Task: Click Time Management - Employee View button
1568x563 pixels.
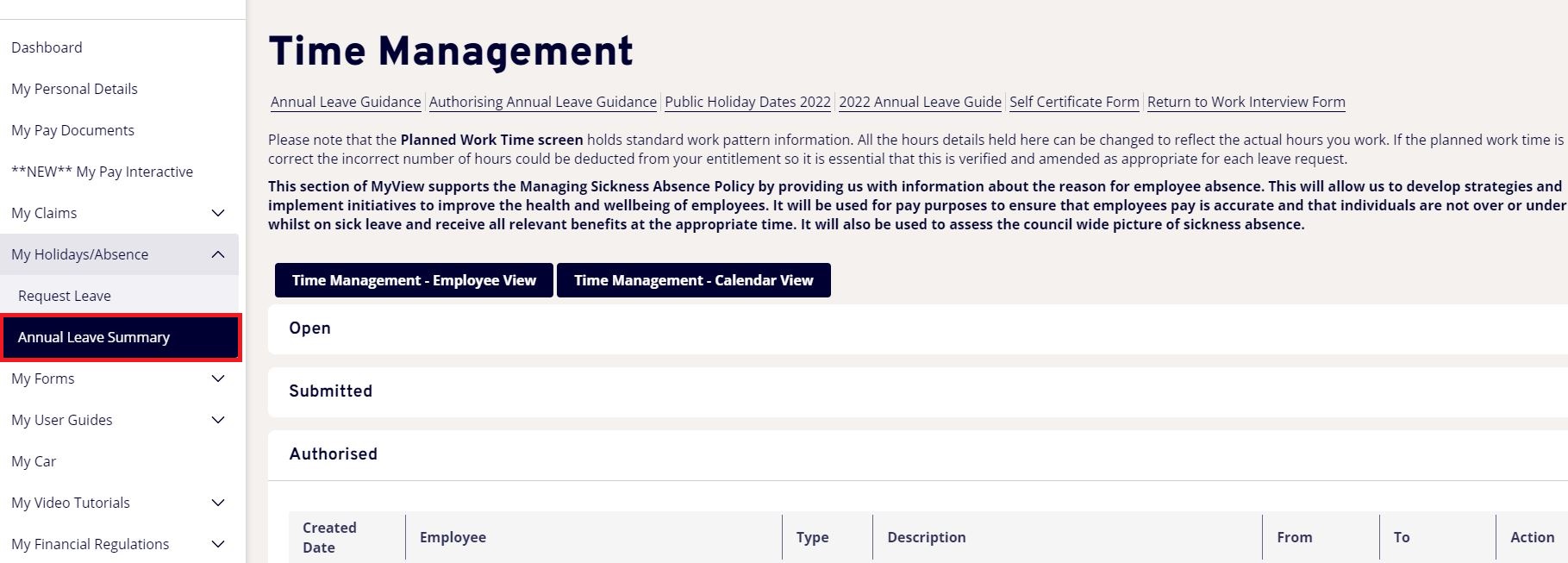Action: tap(414, 280)
